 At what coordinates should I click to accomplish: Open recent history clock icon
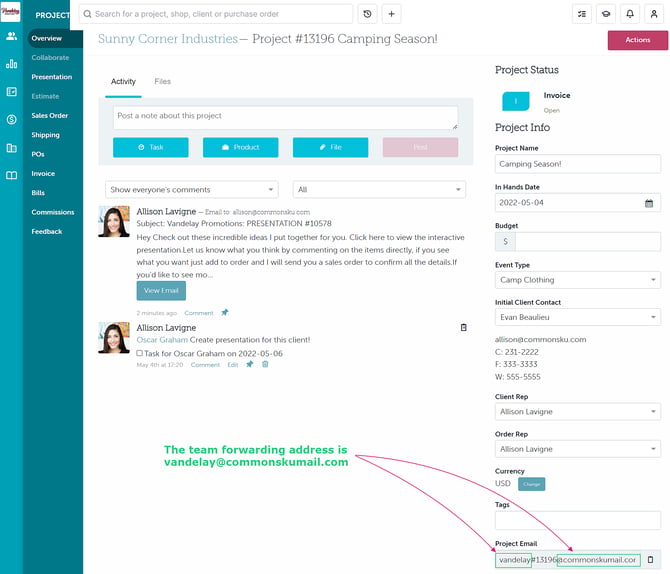point(367,14)
